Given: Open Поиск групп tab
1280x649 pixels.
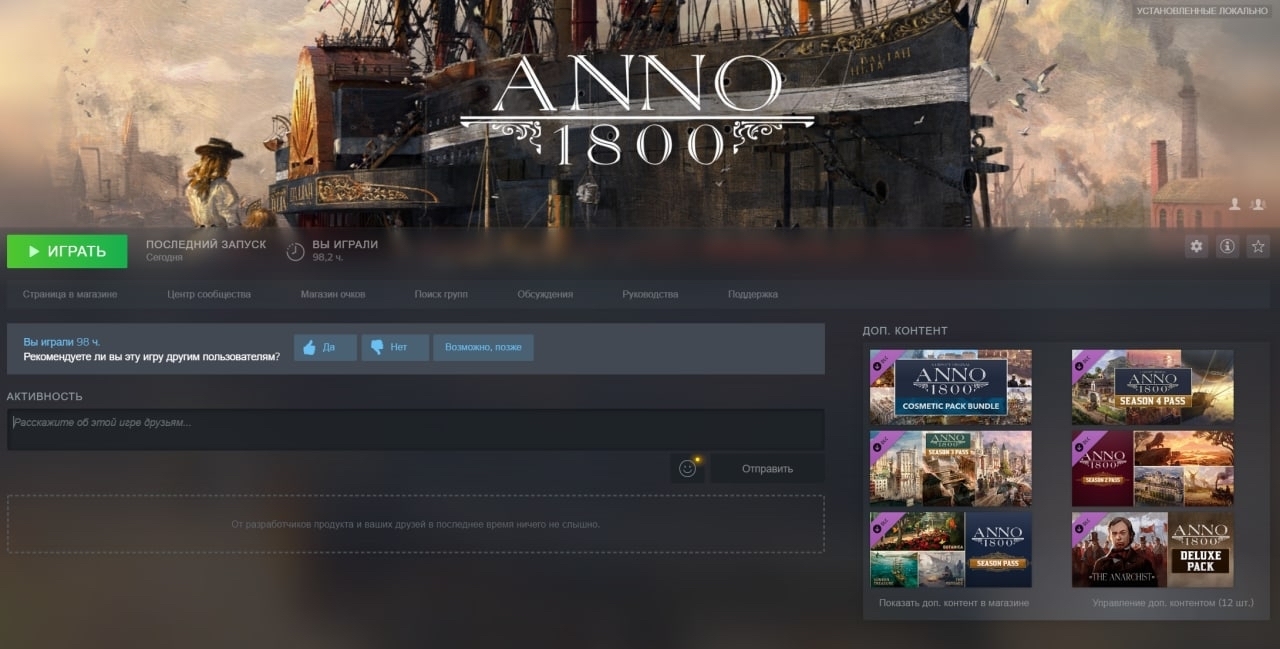Looking at the screenshot, I should (x=441, y=294).
